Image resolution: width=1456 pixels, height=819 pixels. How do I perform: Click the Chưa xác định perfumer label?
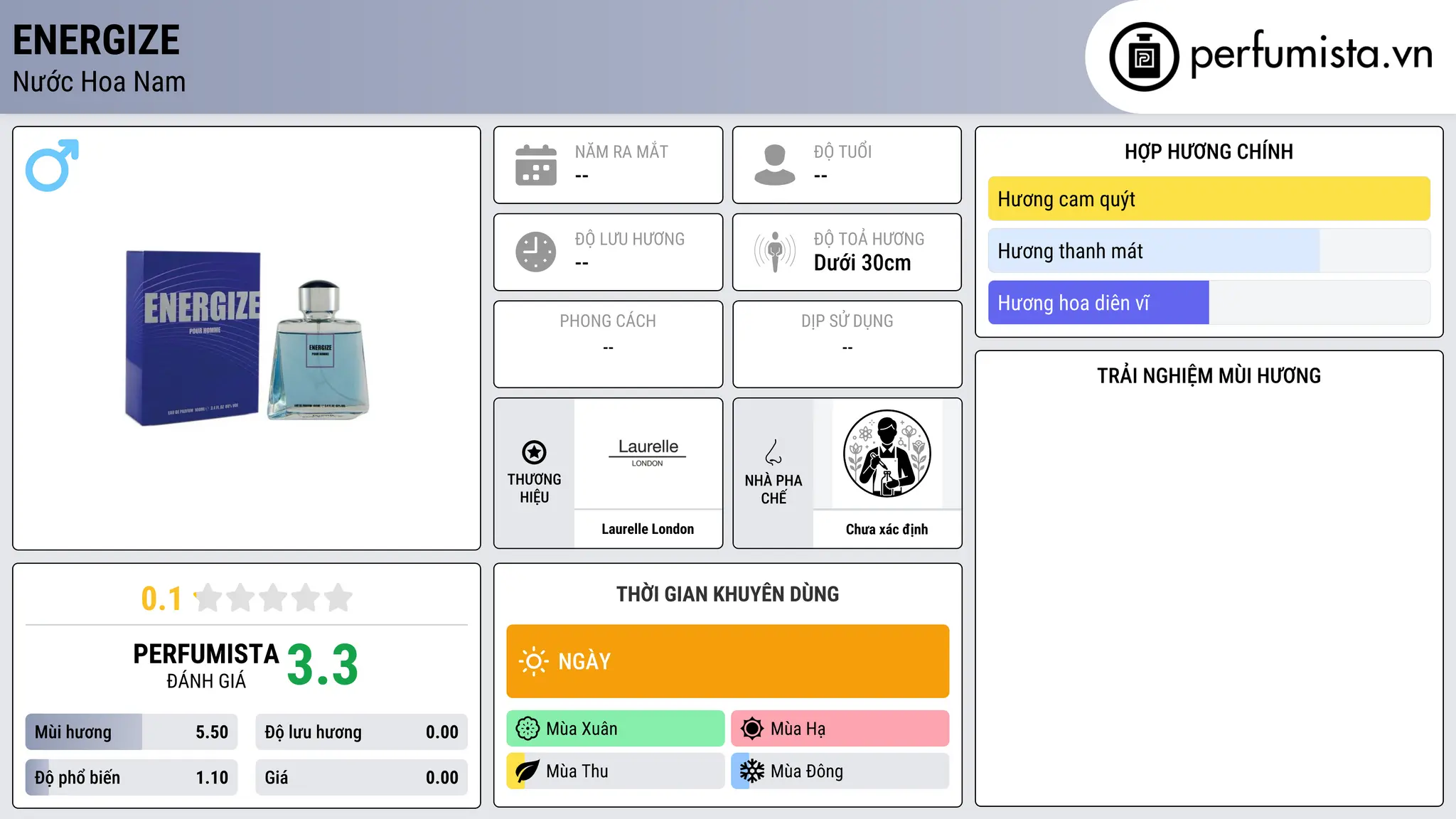(887, 529)
